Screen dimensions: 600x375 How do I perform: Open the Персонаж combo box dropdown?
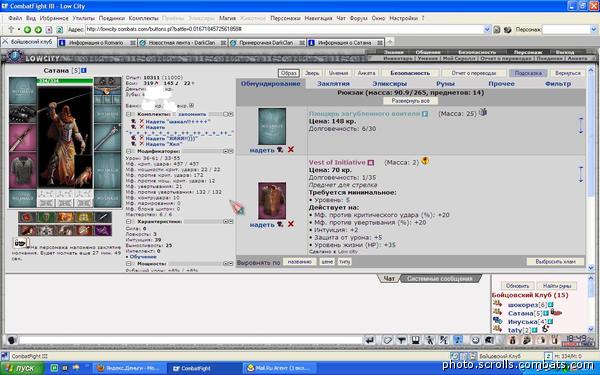click(x=593, y=29)
